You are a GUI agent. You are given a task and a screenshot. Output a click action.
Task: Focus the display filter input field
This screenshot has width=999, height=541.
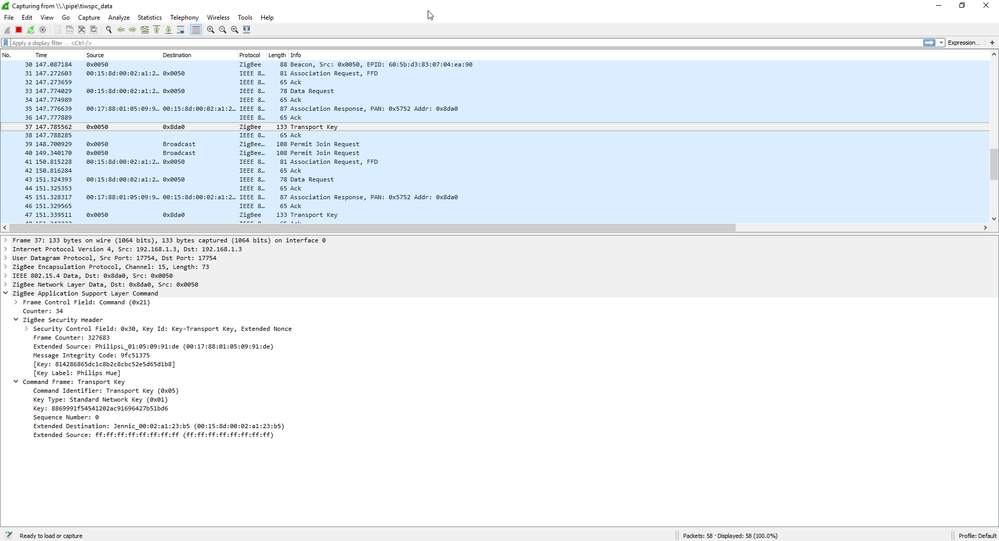point(465,43)
